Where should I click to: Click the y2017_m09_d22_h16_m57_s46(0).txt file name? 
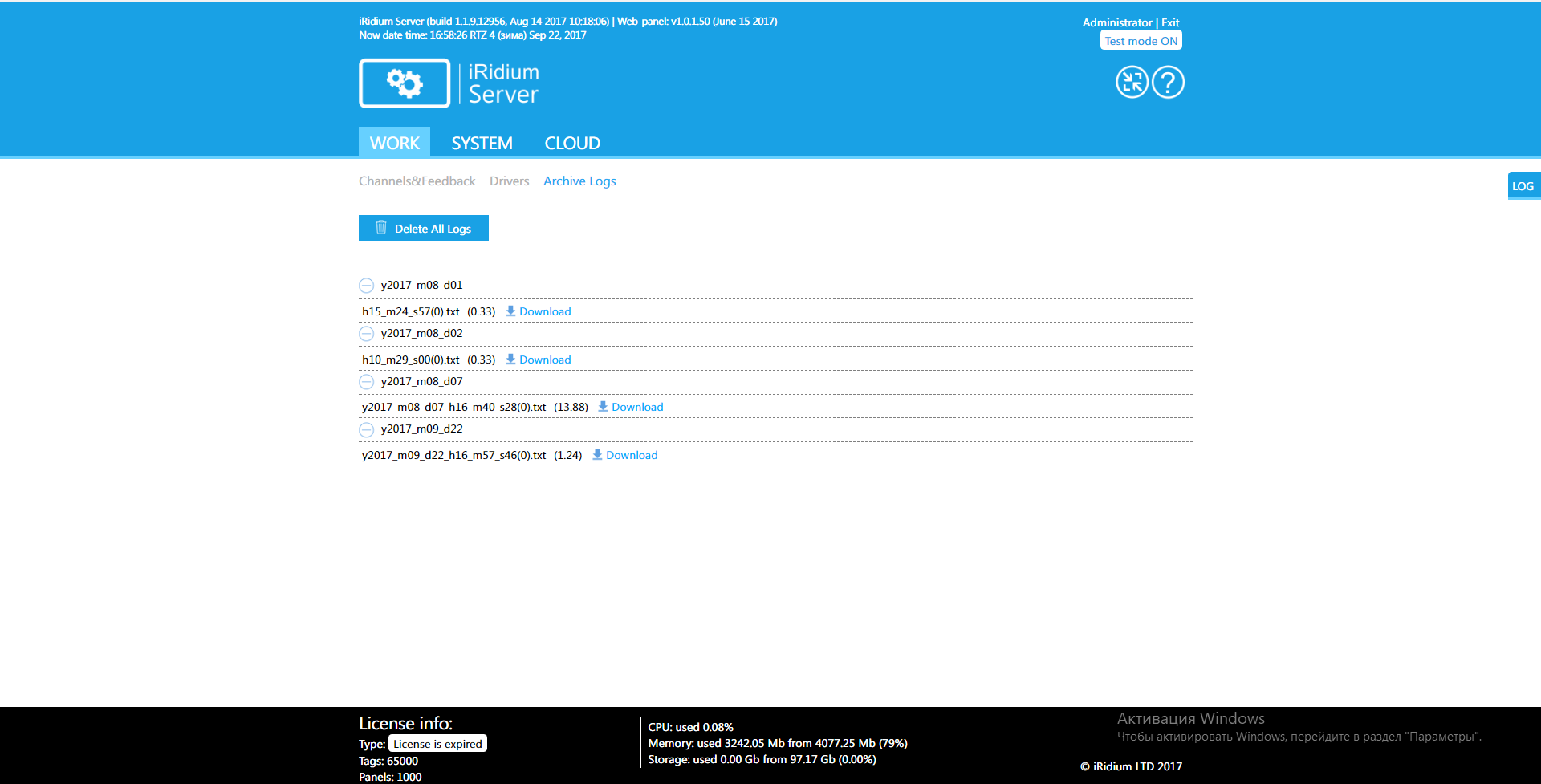(x=453, y=455)
